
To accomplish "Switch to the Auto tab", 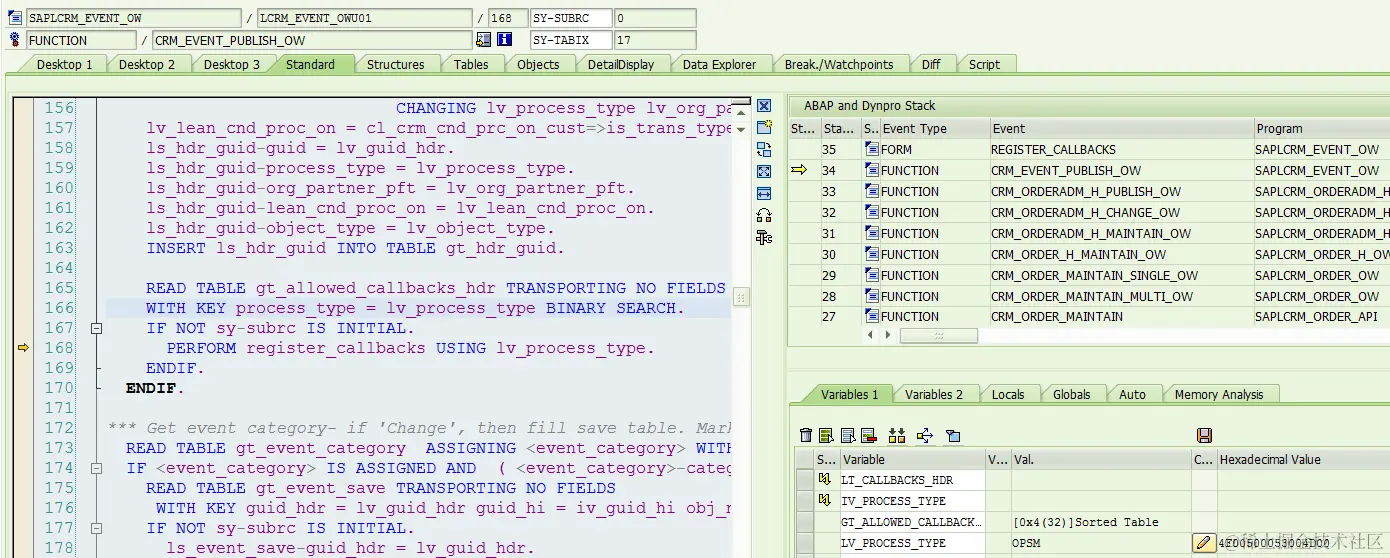I will pos(1132,394).
